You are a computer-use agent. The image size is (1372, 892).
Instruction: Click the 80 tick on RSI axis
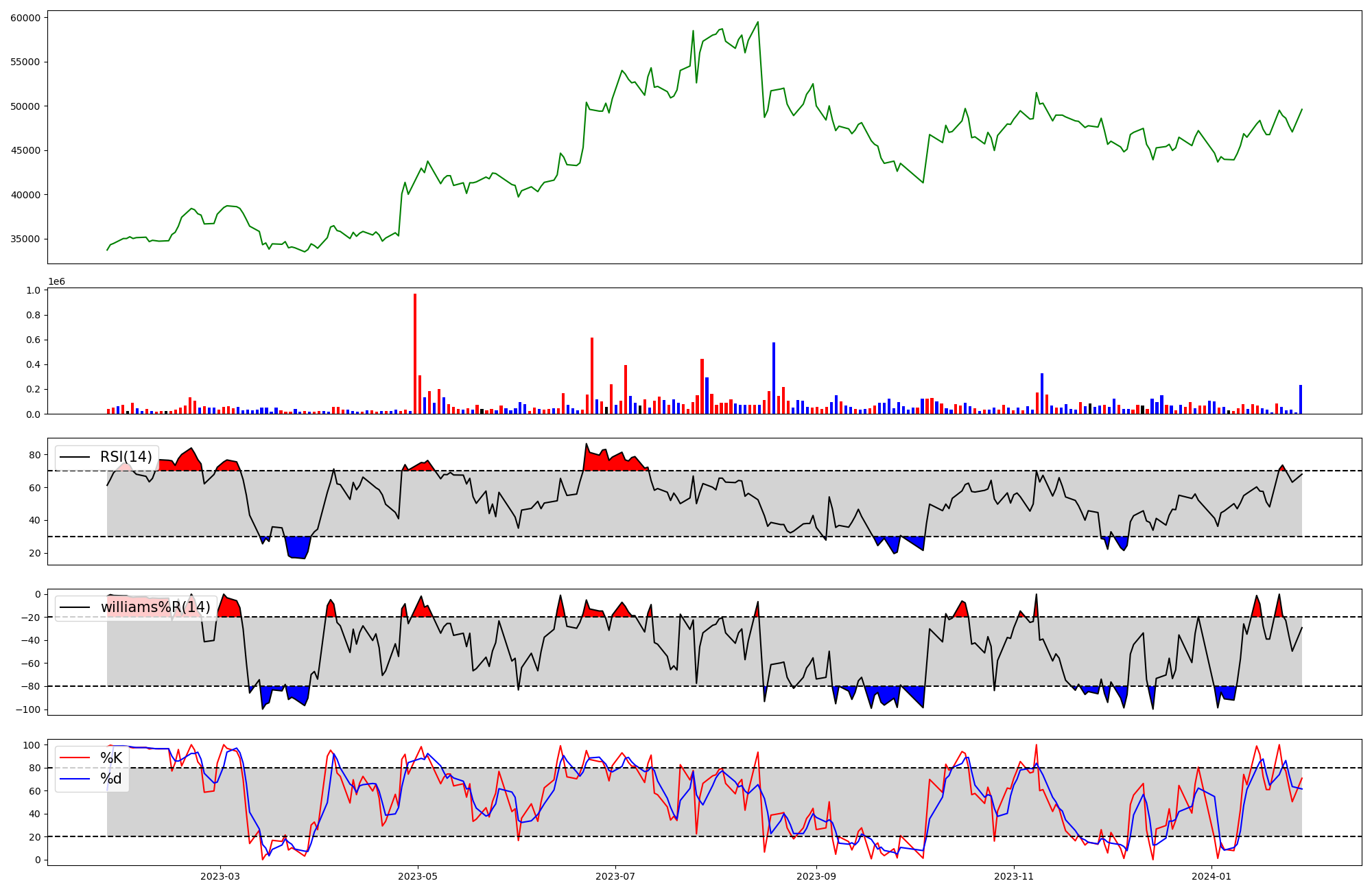coord(34,455)
